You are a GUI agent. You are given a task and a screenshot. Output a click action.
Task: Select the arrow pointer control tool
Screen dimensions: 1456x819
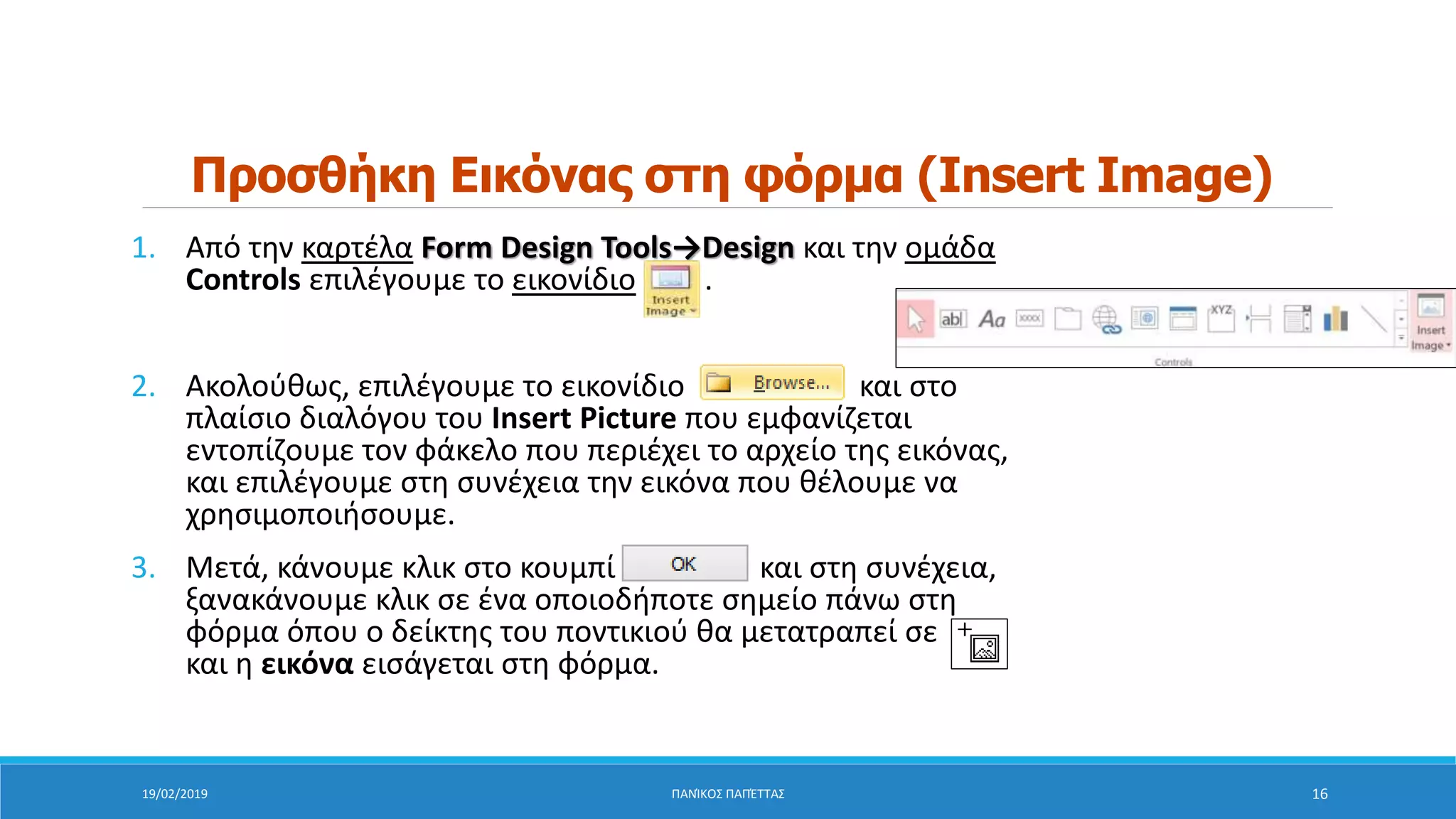(915, 319)
